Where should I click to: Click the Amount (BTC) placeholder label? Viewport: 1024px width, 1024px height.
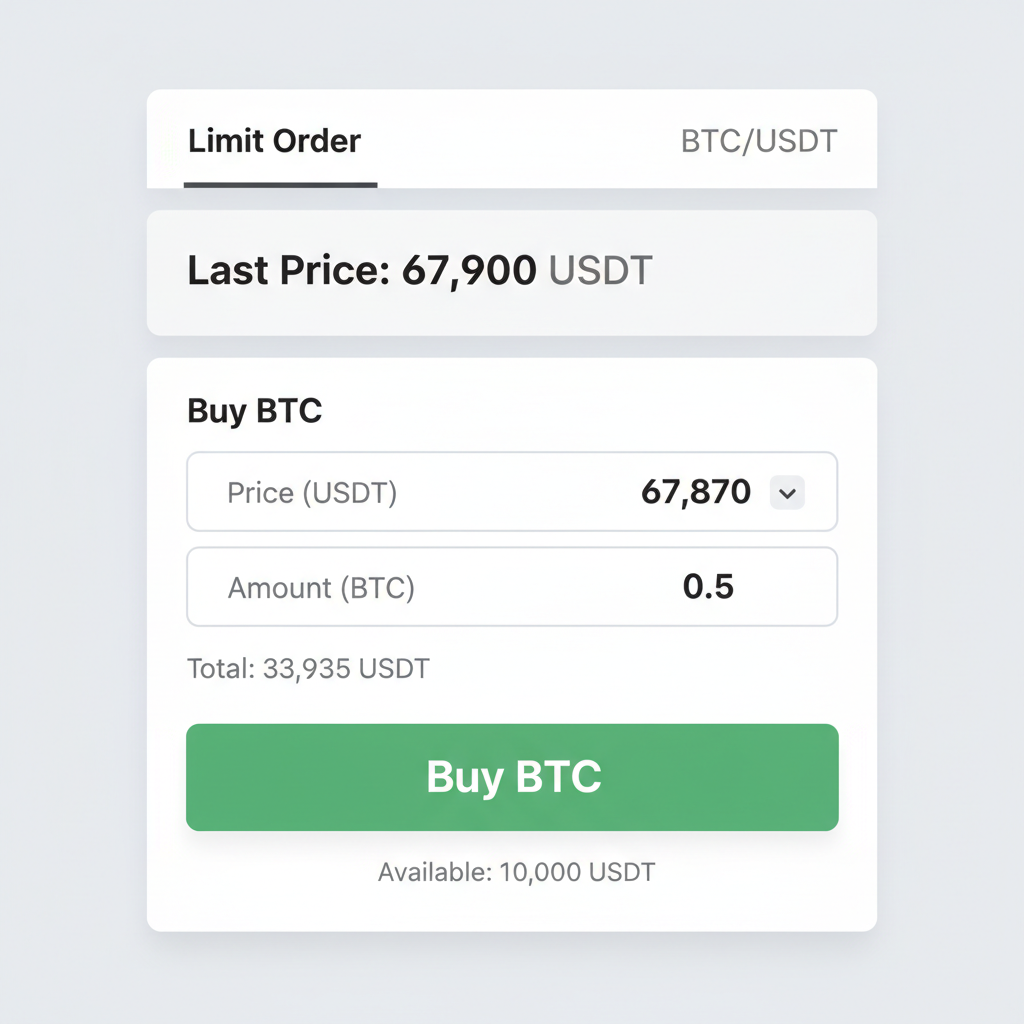coord(322,588)
